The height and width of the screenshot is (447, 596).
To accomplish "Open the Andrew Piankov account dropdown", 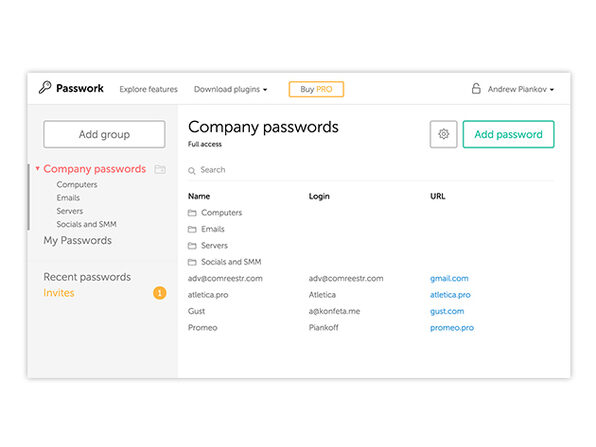I will point(521,89).
